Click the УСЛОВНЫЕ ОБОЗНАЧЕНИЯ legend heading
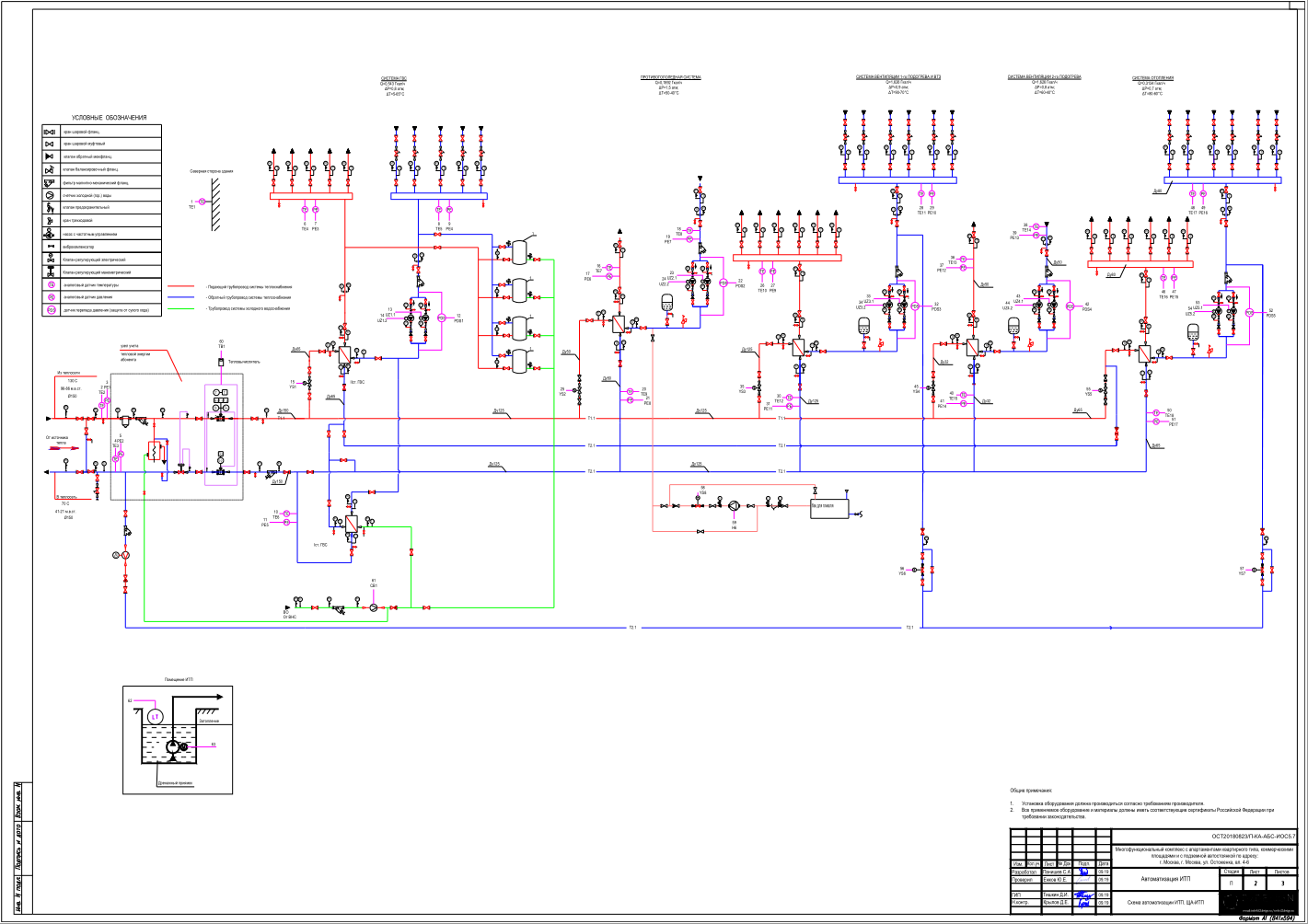1308x924 pixels. point(110,118)
